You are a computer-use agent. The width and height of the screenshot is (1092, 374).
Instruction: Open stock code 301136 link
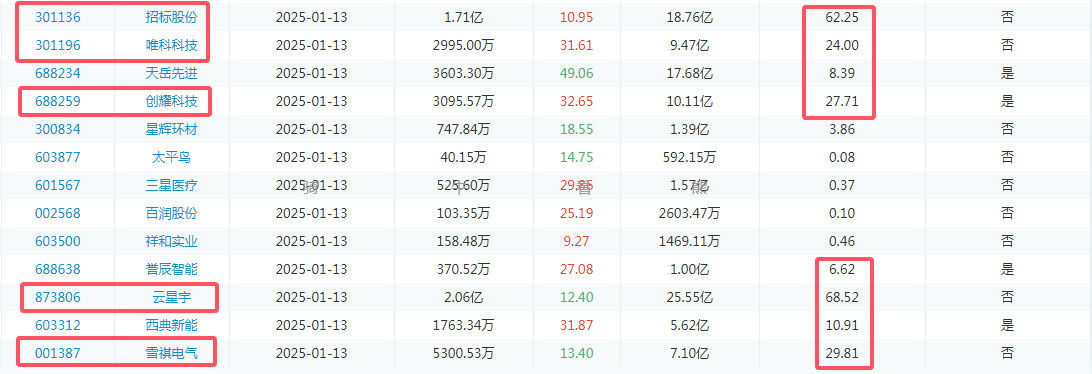click(x=58, y=17)
